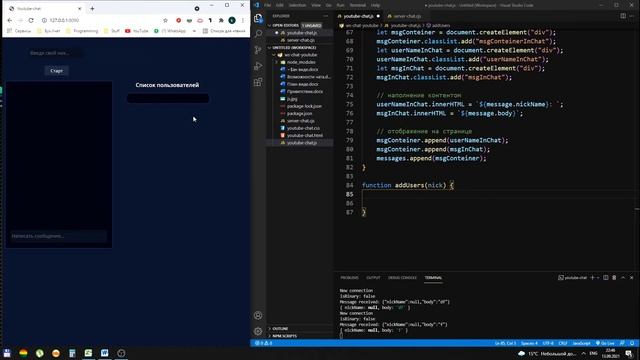Reload the page in Chrome
Viewport: 640px width, 360px height.
pyautogui.click(x=31, y=20)
